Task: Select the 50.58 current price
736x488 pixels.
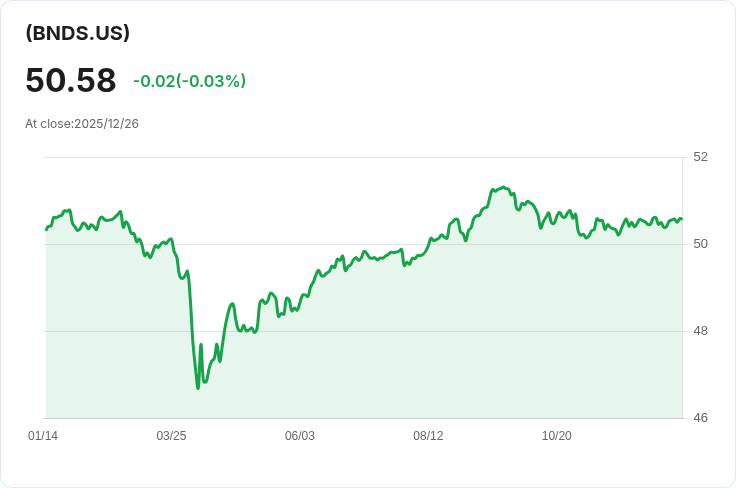Action: 71,80
